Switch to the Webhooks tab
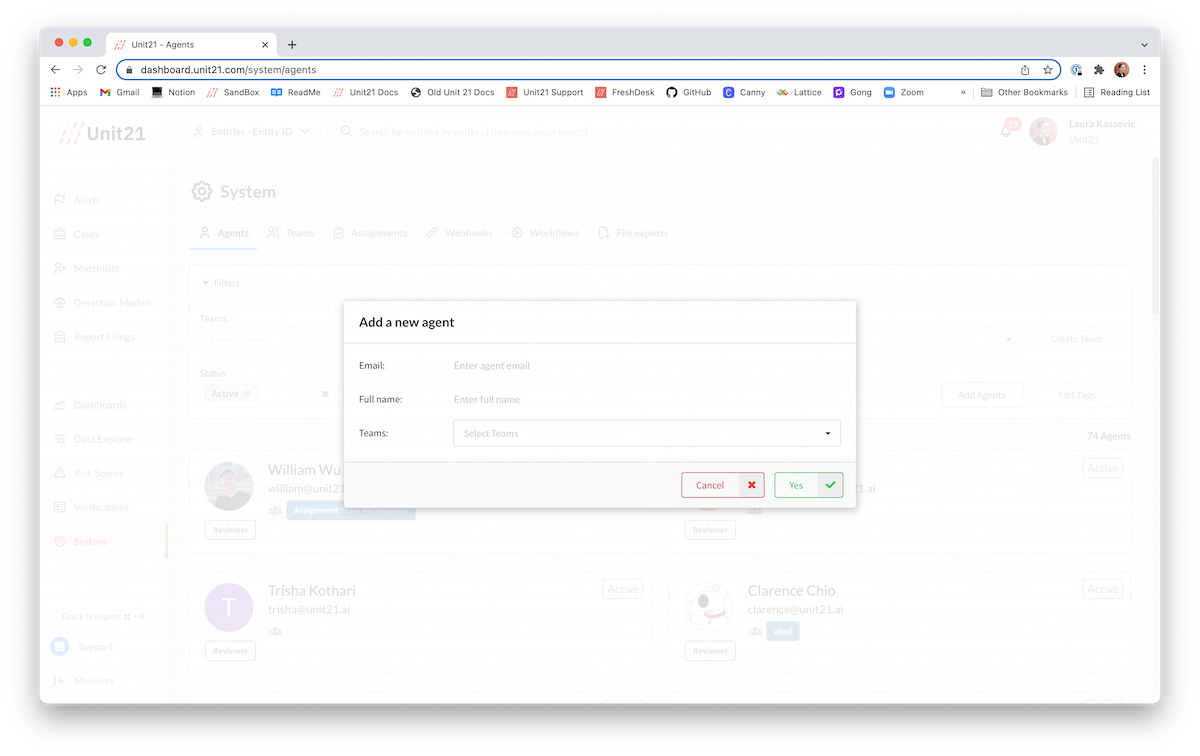The image size is (1200, 756). point(460,233)
